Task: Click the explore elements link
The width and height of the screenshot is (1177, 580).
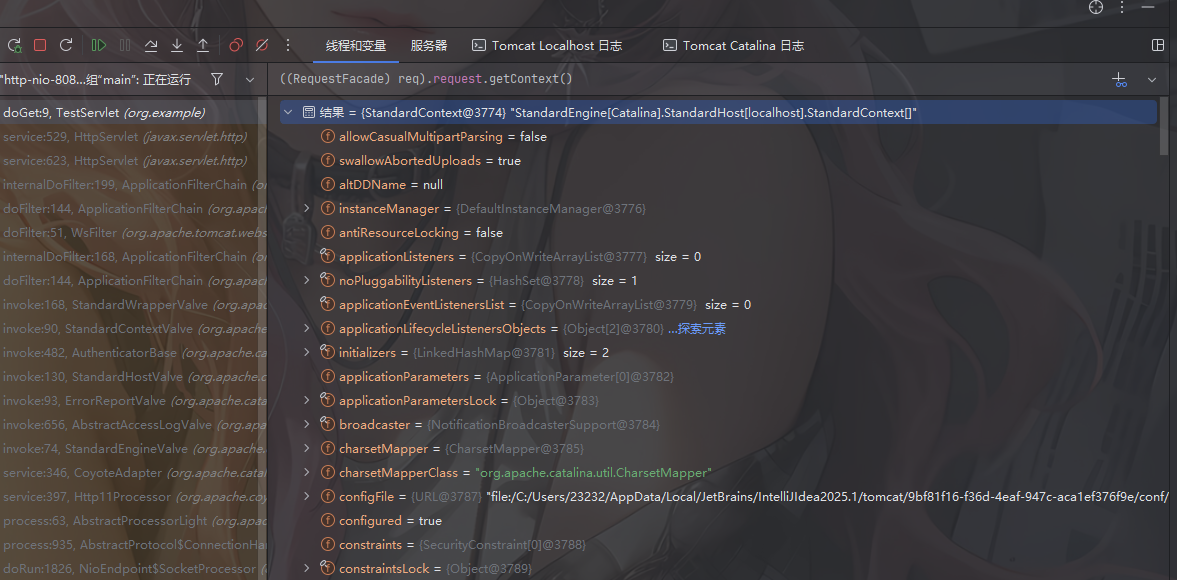Action: pos(696,329)
